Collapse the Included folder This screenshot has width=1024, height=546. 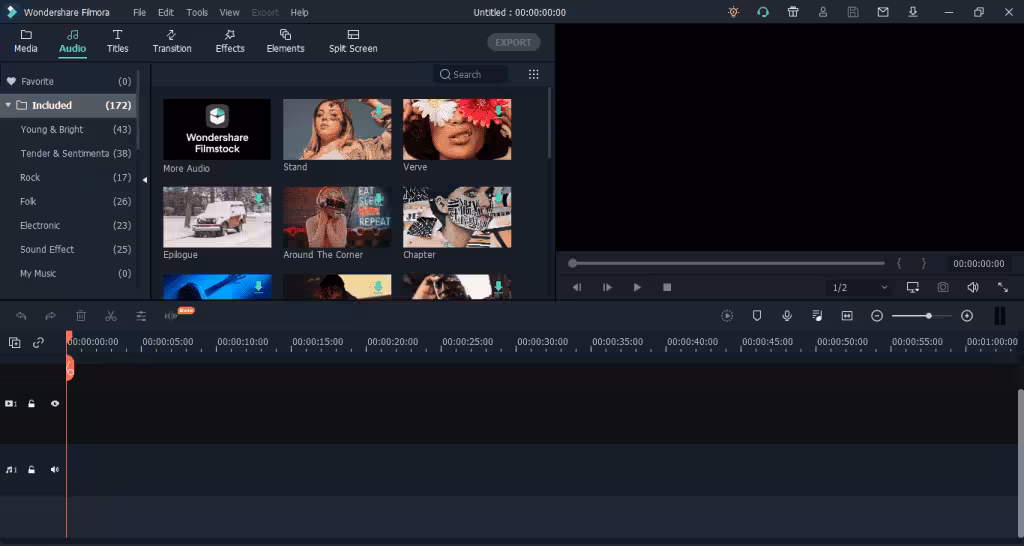coord(8,105)
